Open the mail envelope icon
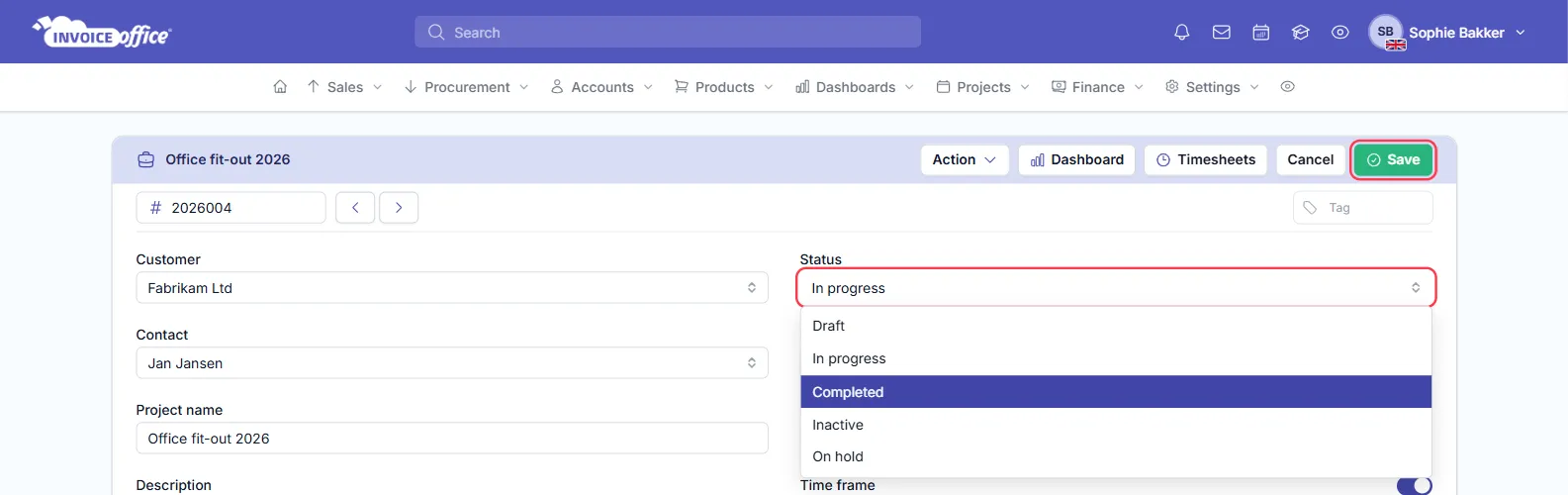1568x495 pixels. (1222, 33)
